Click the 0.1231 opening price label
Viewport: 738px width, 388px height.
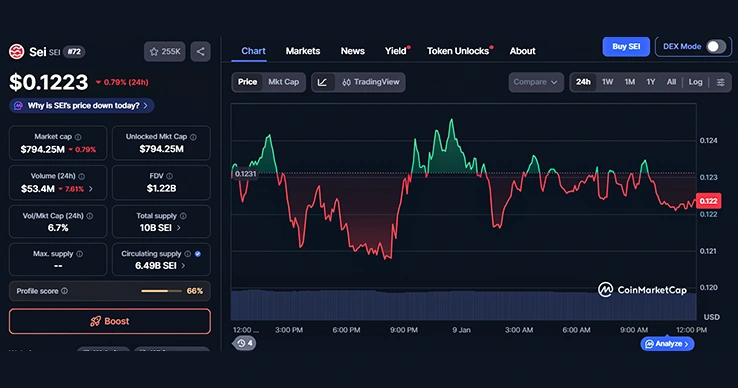(245, 174)
